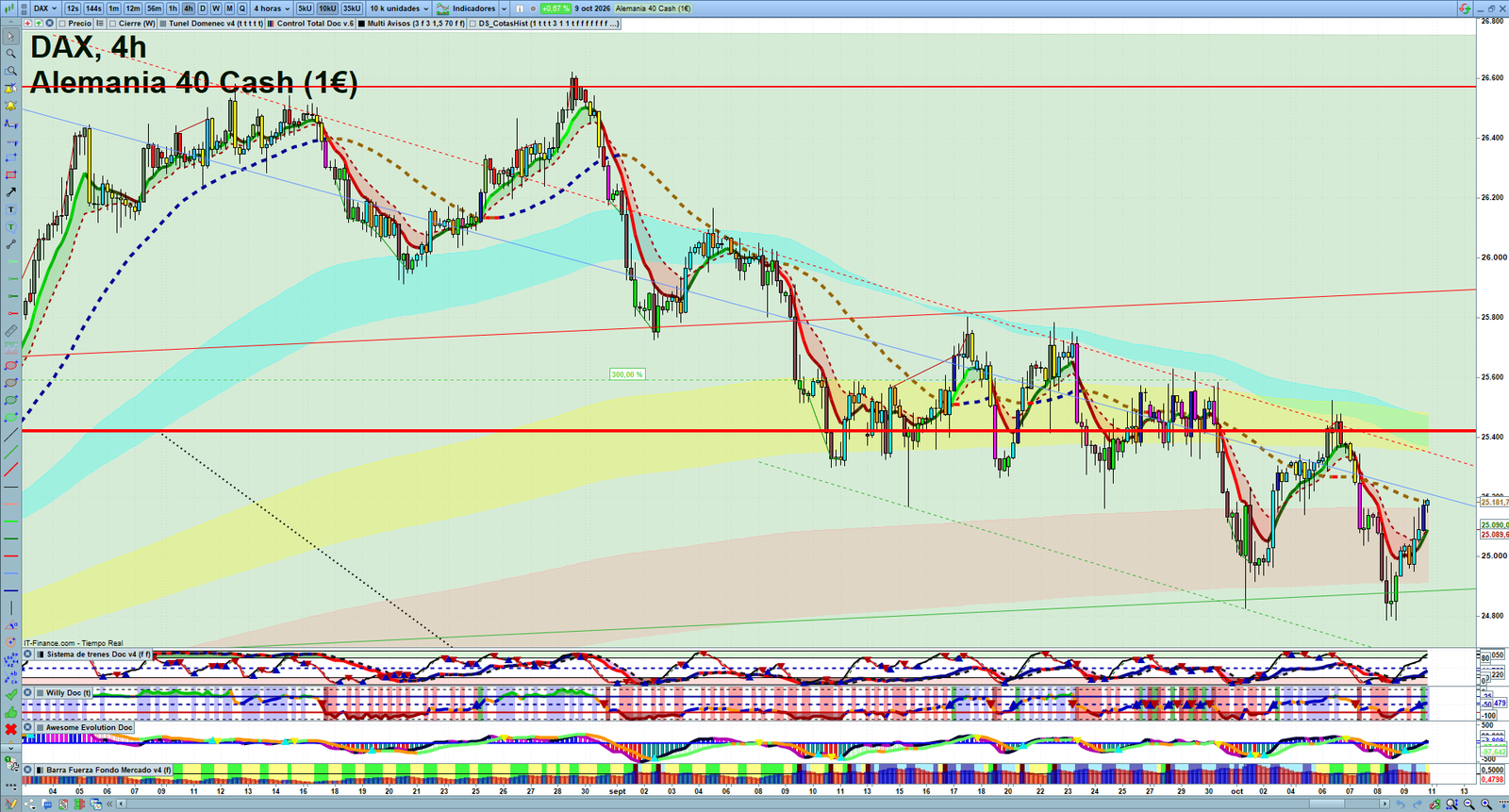Toggle Tunel Domenec v4 indicator color box
This screenshot has height=812, width=1509.
pyautogui.click(x=163, y=24)
